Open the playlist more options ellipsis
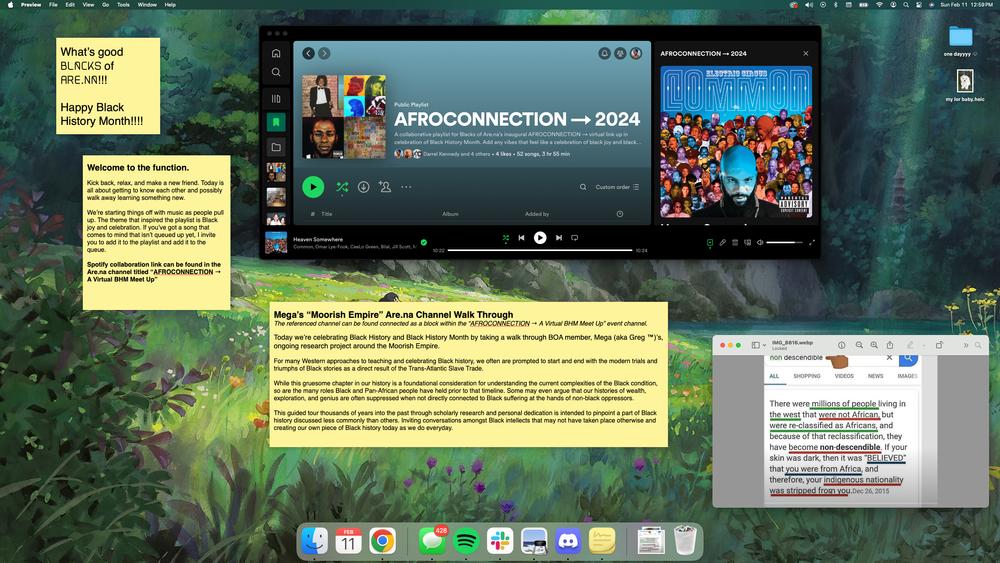The image size is (1000, 563). [406, 187]
